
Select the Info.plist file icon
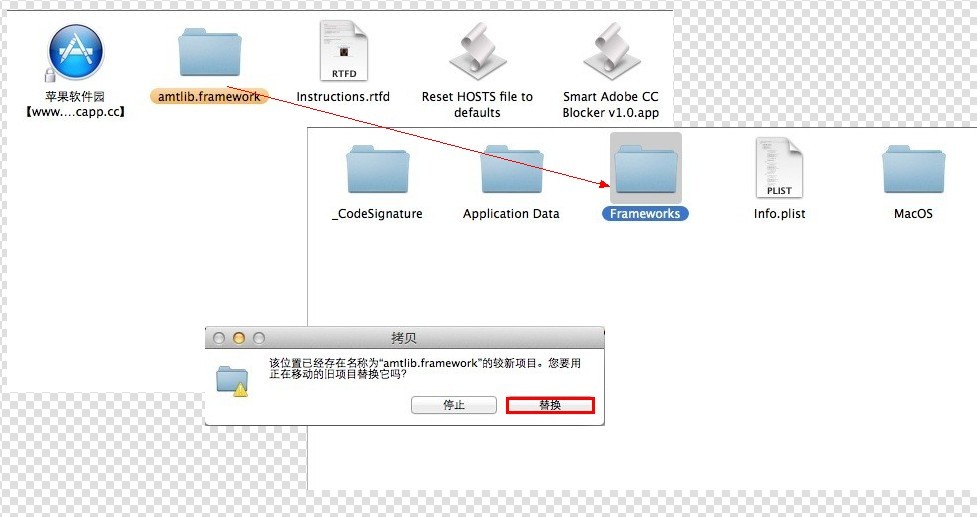(x=779, y=168)
